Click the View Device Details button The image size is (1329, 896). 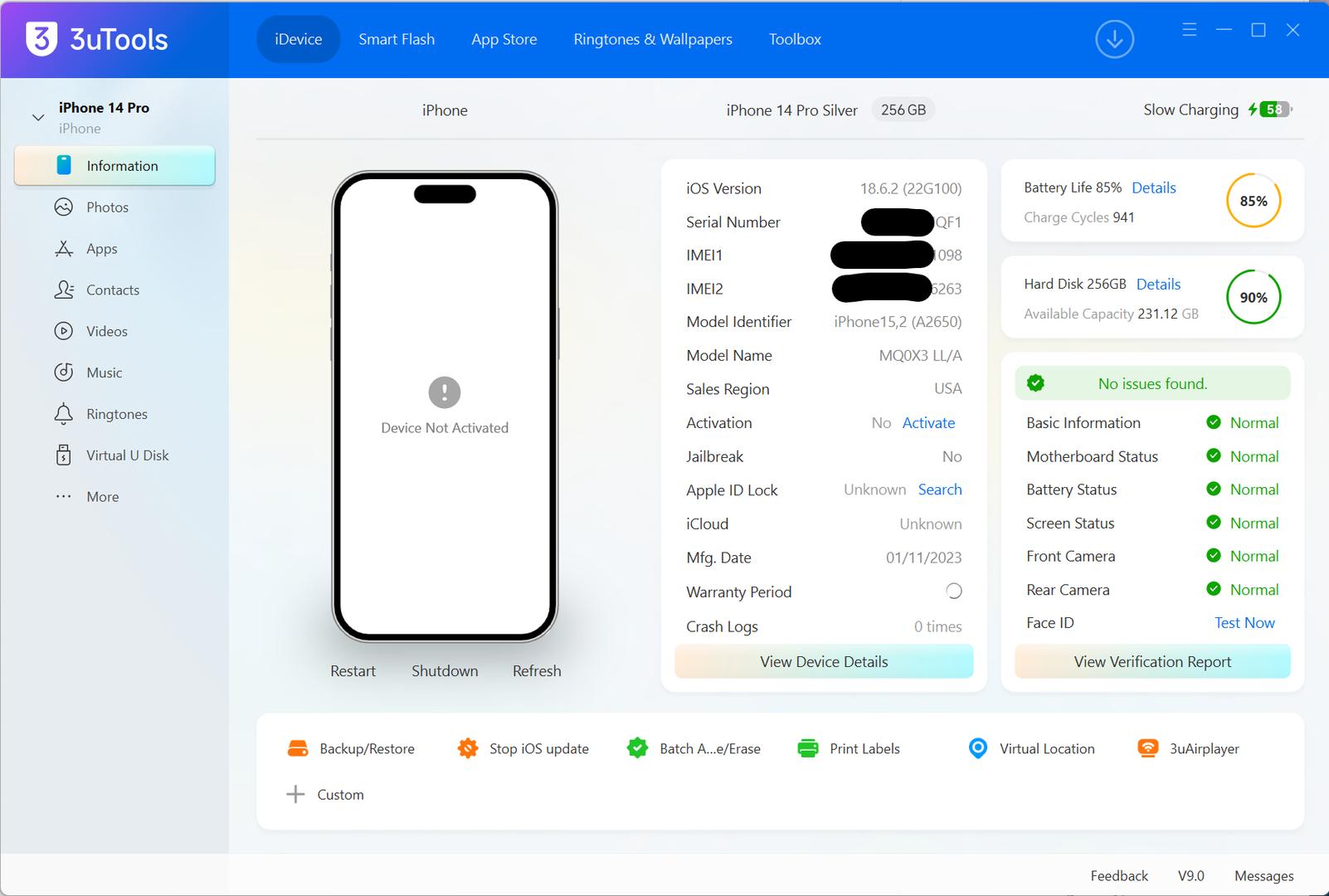pos(824,662)
